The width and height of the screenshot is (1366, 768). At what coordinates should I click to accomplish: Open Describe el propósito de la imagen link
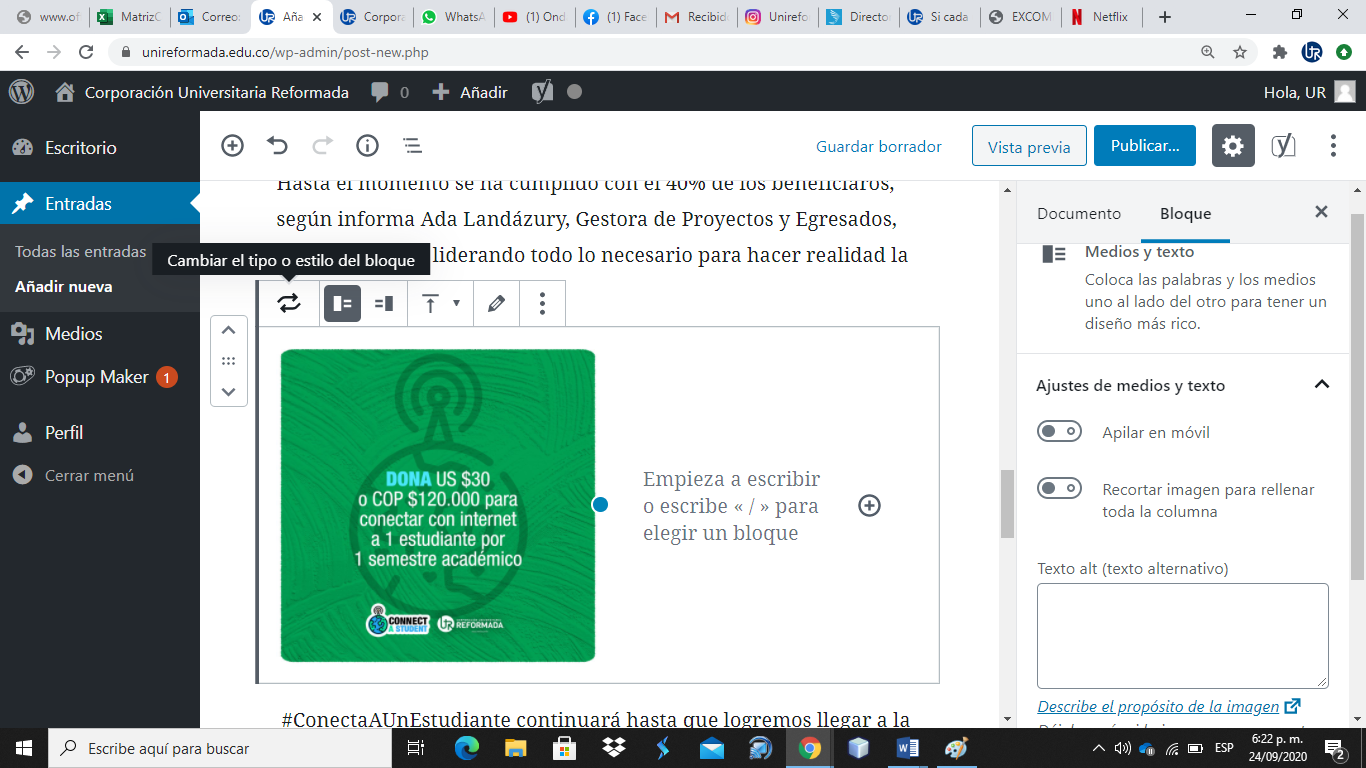tap(1169, 706)
